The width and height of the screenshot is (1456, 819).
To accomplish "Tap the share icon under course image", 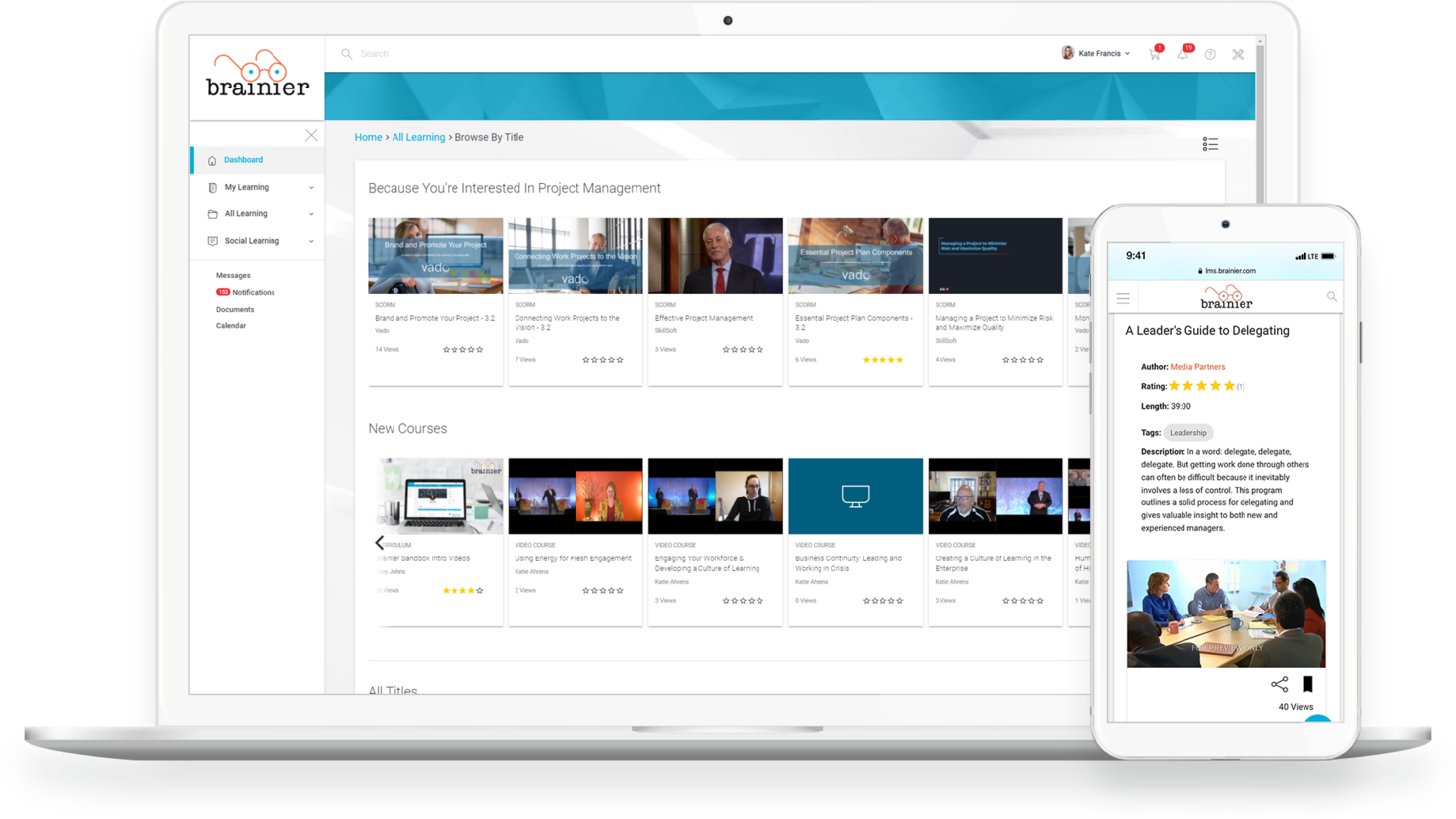I will tap(1279, 684).
